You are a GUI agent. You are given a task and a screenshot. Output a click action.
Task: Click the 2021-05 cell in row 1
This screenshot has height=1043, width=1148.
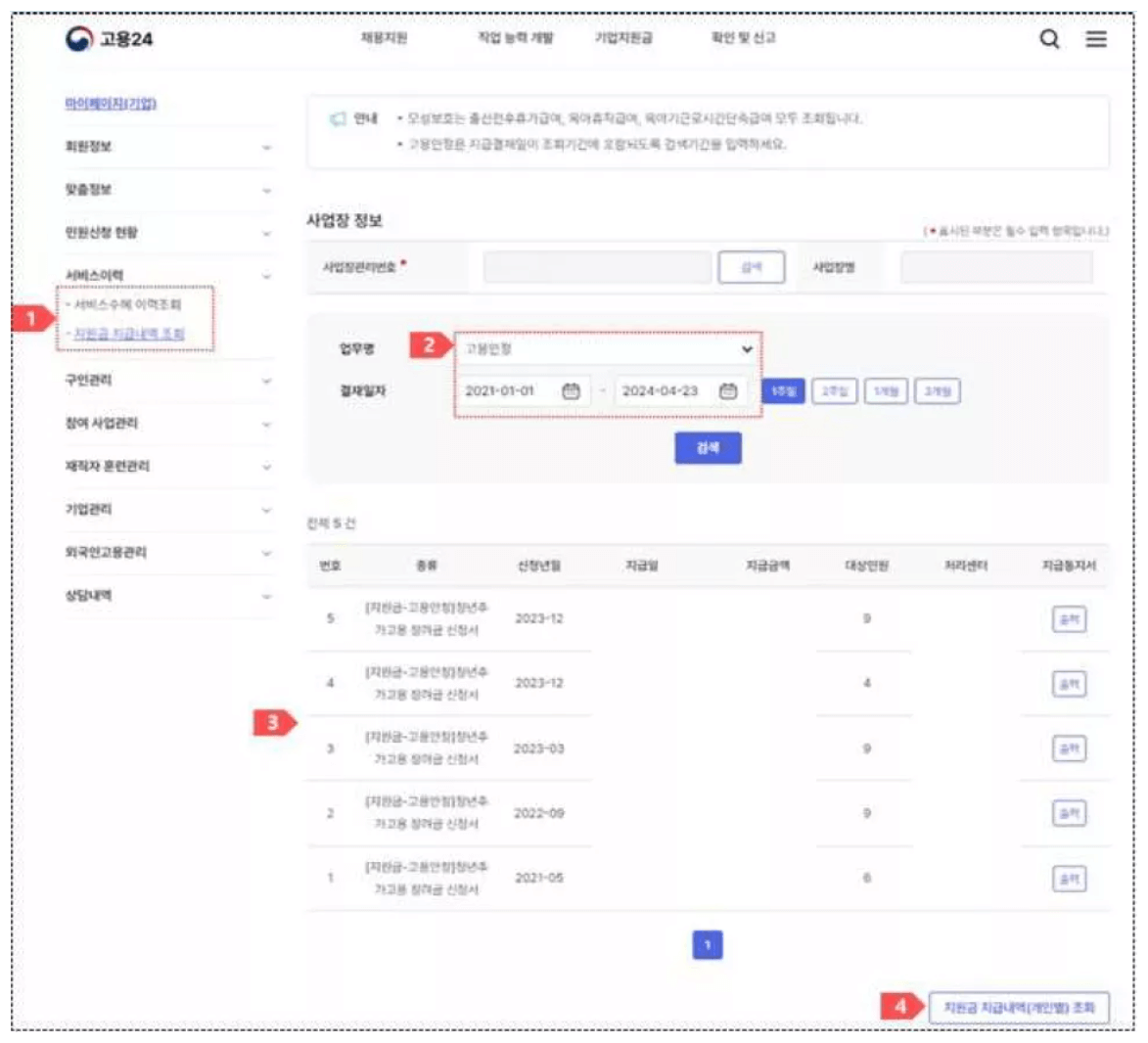coord(539,879)
